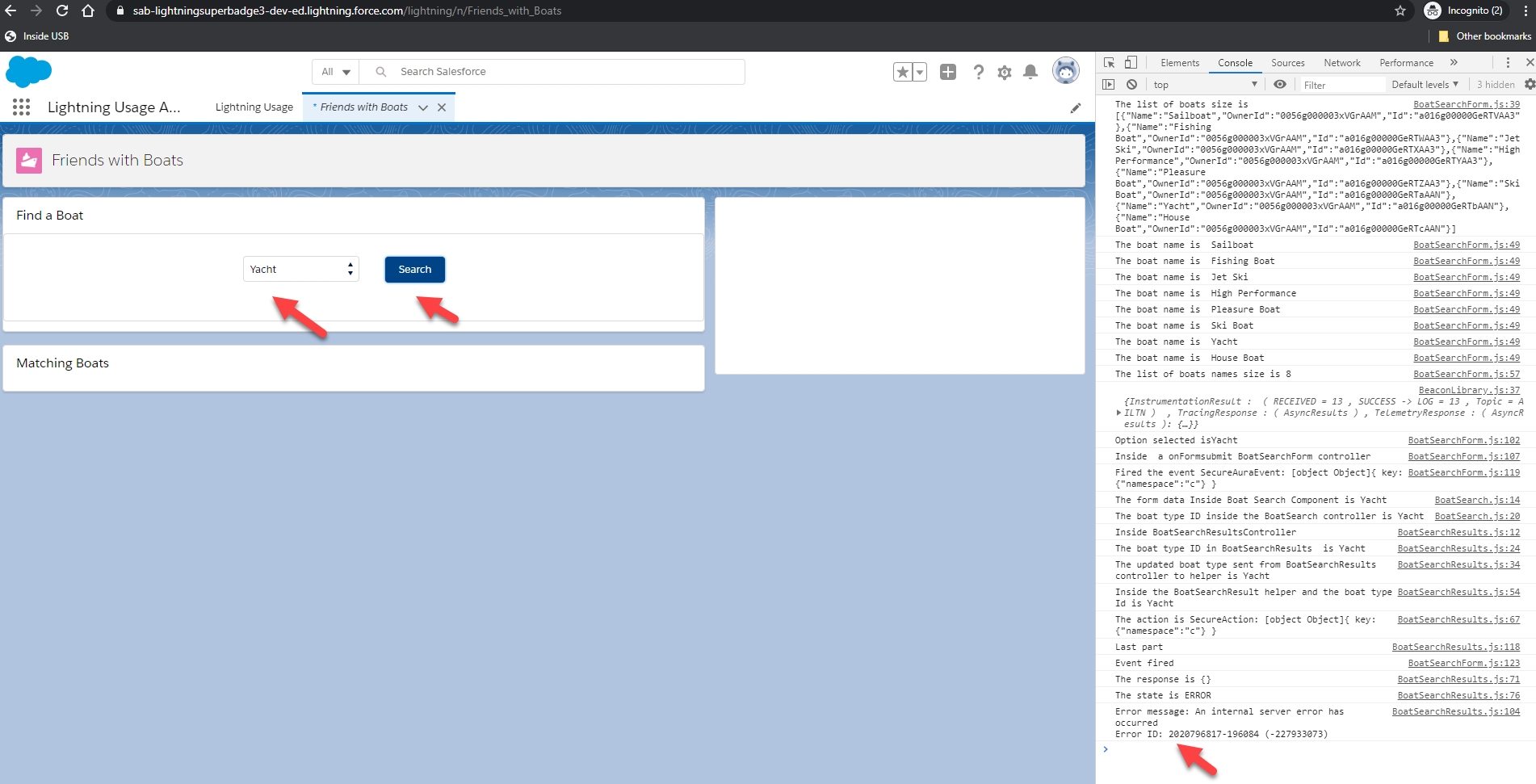Click the Salesforce cloud logo
This screenshot has width=1536, height=784.
[28, 72]
